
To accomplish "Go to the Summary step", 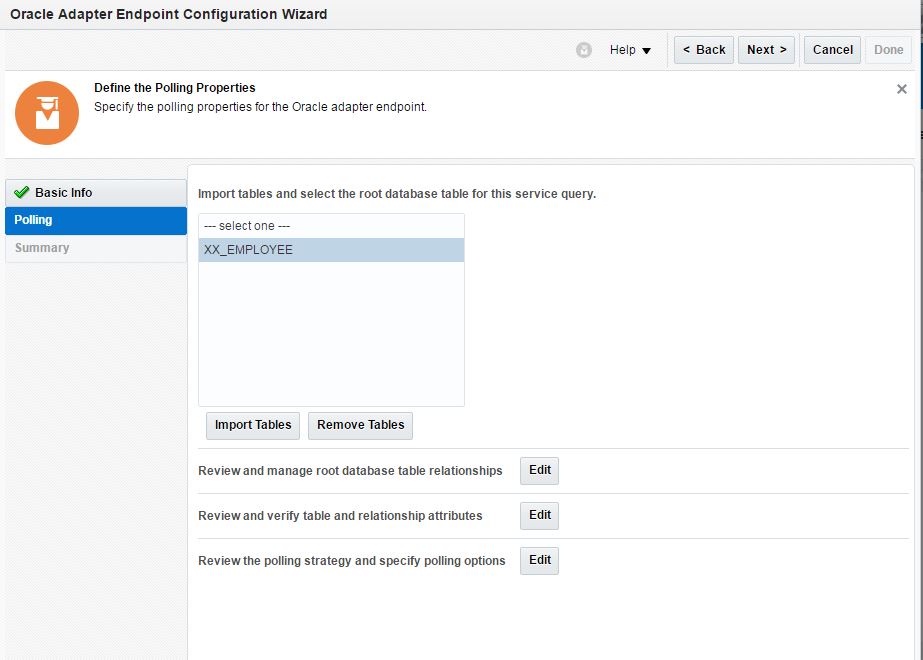I will [42, 248].
